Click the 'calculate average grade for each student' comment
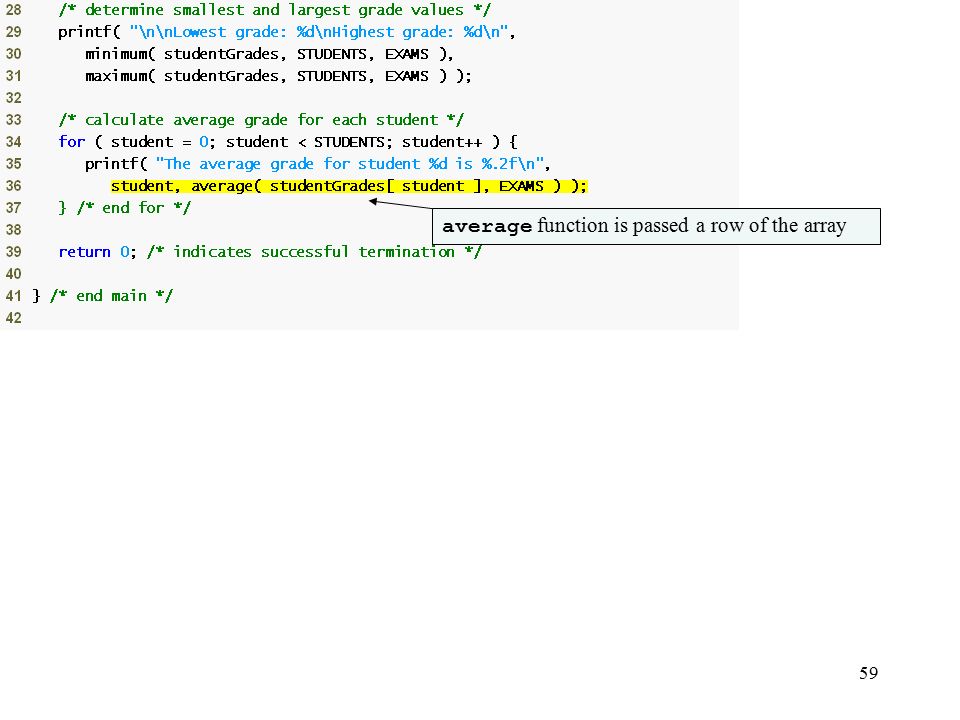Screen dimensions: 960x720 [x=261, y=120]
